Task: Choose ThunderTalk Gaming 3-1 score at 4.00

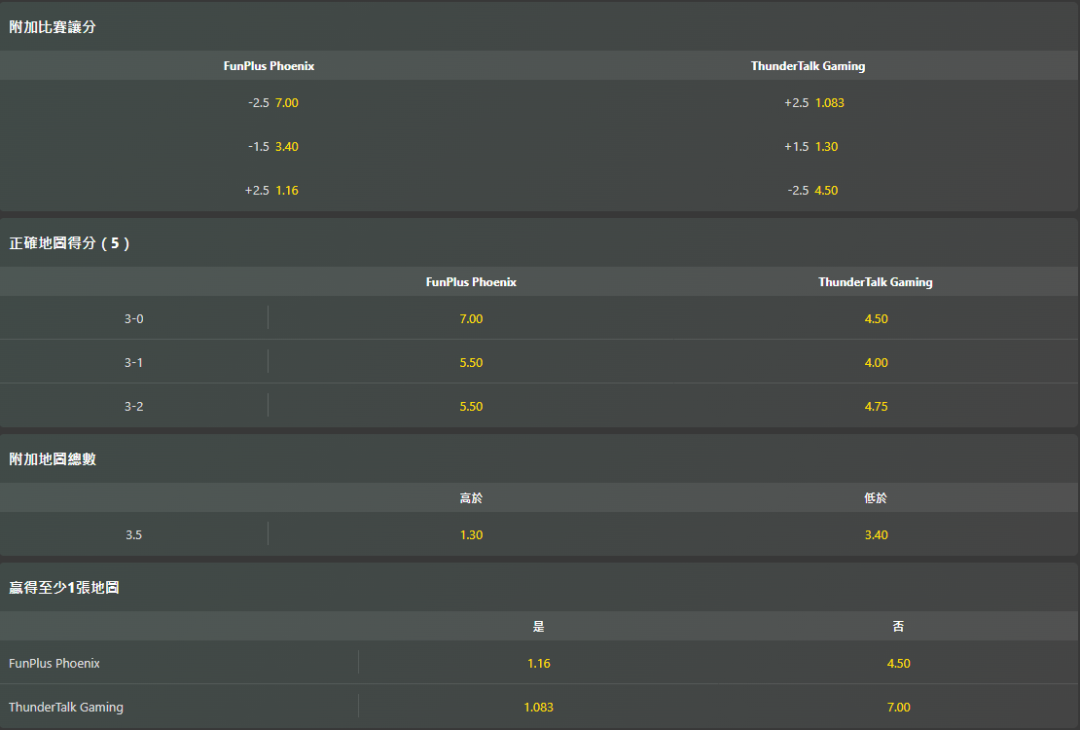Action: point(876,363)
